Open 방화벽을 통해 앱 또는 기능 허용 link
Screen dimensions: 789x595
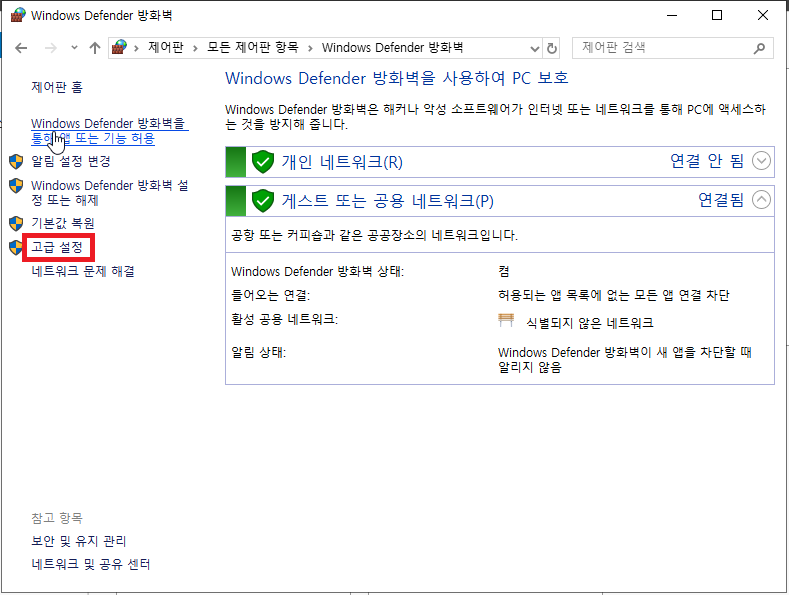109,131
